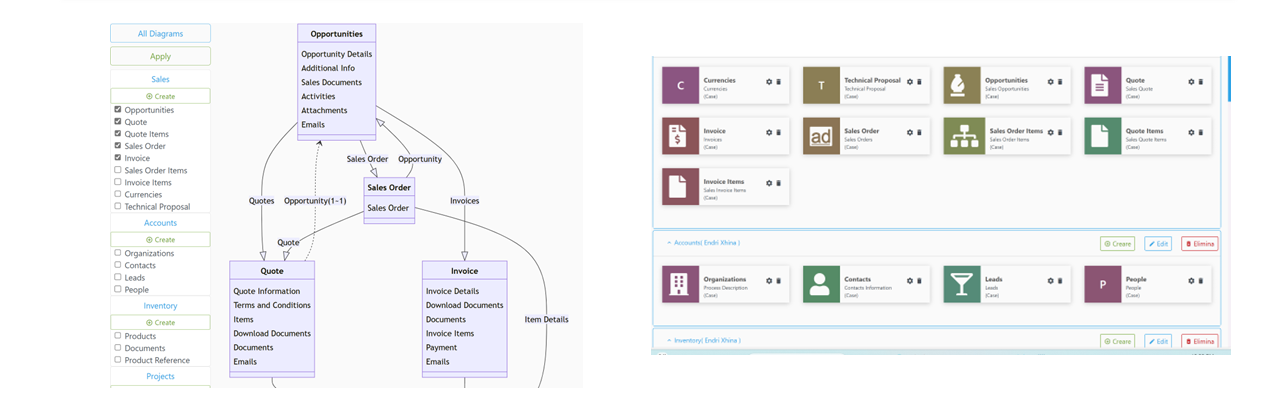Screen dimensions: 1280x401
Task: Click the Leads funnel glass tile icon
Action: [962, 284]
